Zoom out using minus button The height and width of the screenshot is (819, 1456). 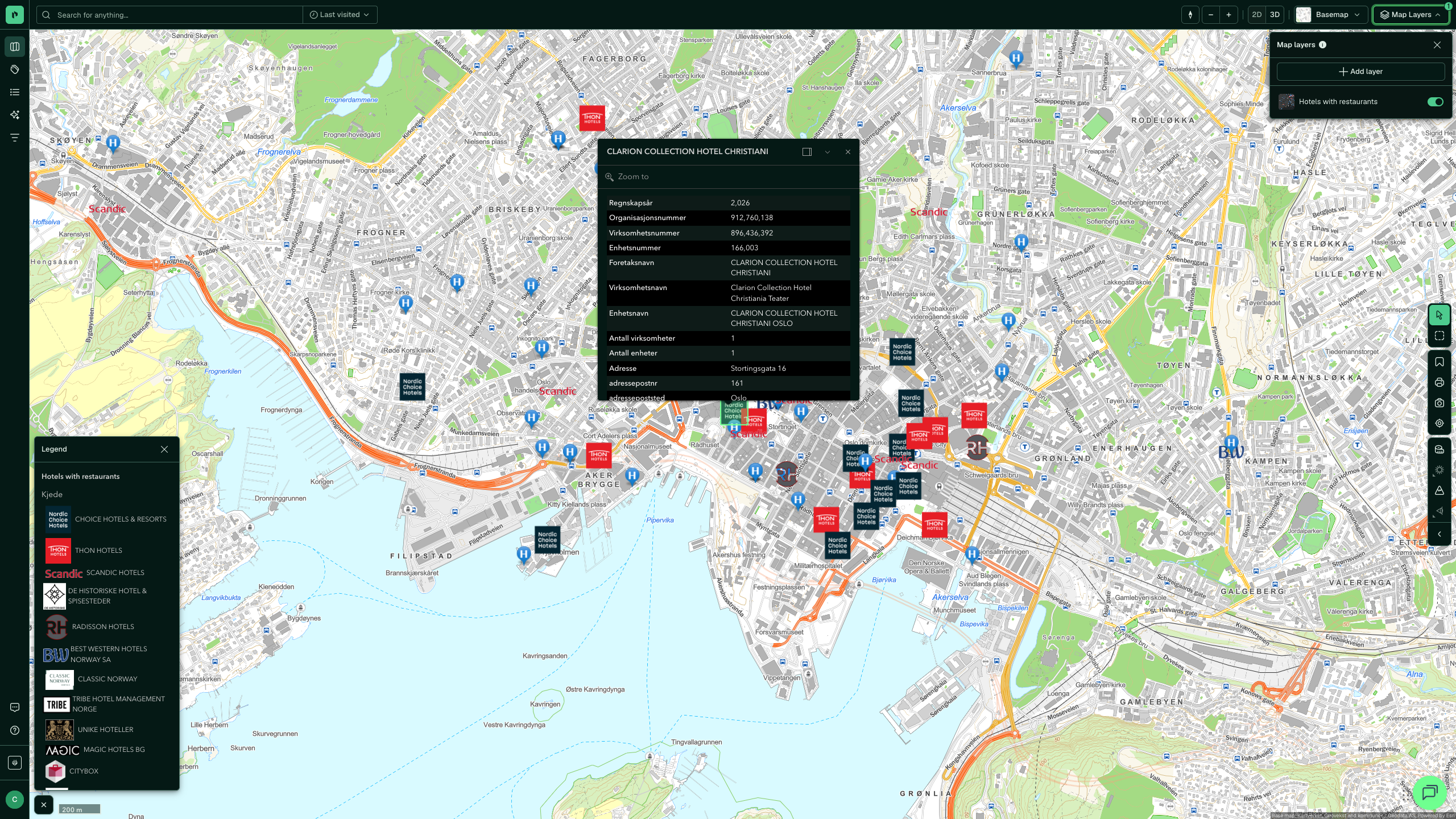pyautogui.click(x=1211, y=15)
